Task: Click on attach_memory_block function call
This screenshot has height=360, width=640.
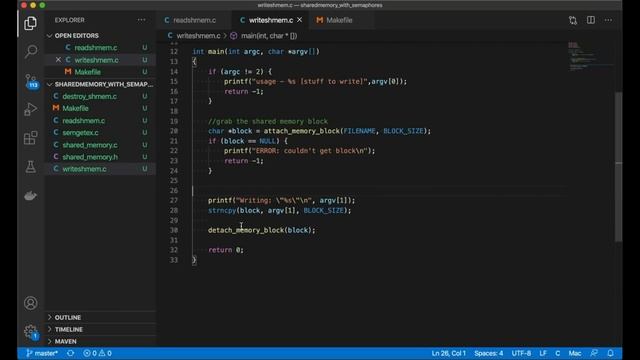Action: pyautogui.click(x=302, y=131)
